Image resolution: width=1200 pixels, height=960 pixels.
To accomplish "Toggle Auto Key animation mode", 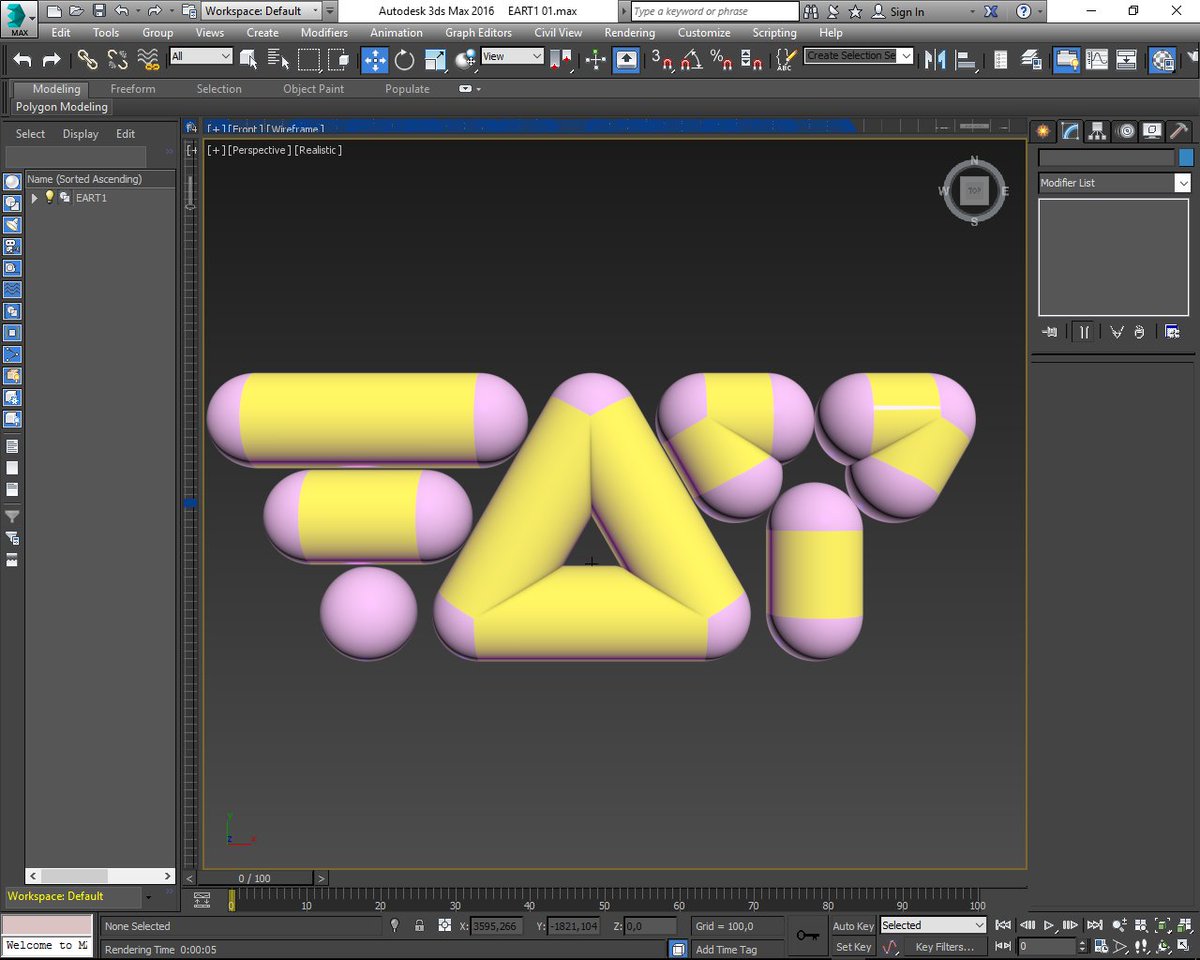I will tap(853, 926).
